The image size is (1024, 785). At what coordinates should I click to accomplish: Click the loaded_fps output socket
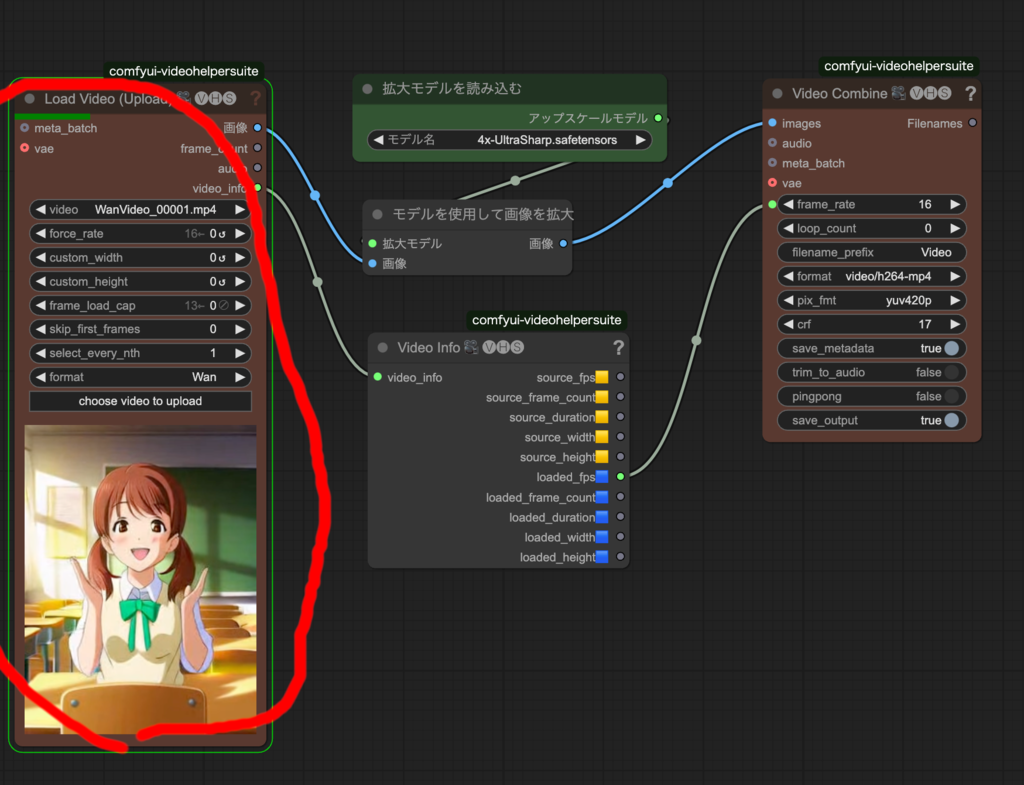[x=620, y=477]
